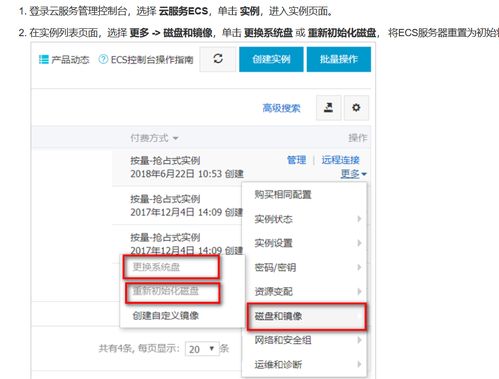Image resolution: width=499 pixels, height=379 pixels.
Task: Click 批量操作 button
Action: tap(339, 59)
